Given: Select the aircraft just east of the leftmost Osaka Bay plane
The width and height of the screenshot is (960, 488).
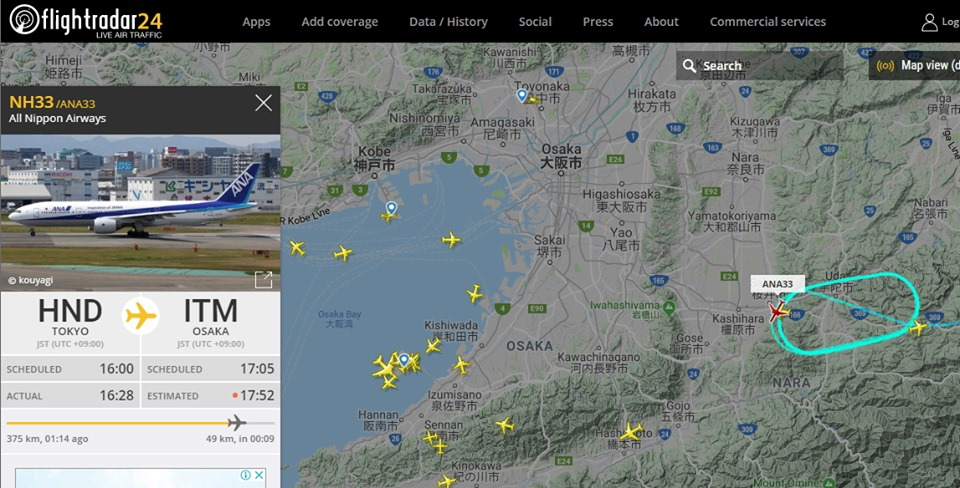Looking at the screenshot, I should (343, 253).
